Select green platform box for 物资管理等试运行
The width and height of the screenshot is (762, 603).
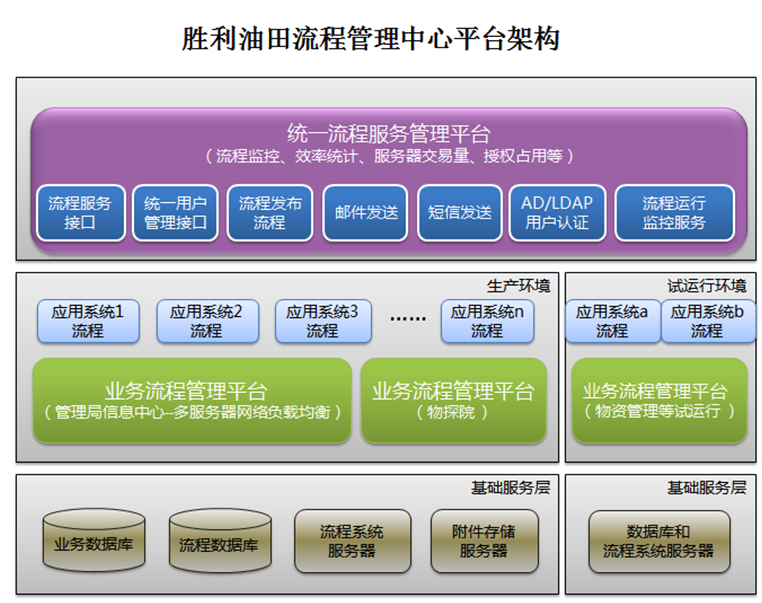coord(659,400)
